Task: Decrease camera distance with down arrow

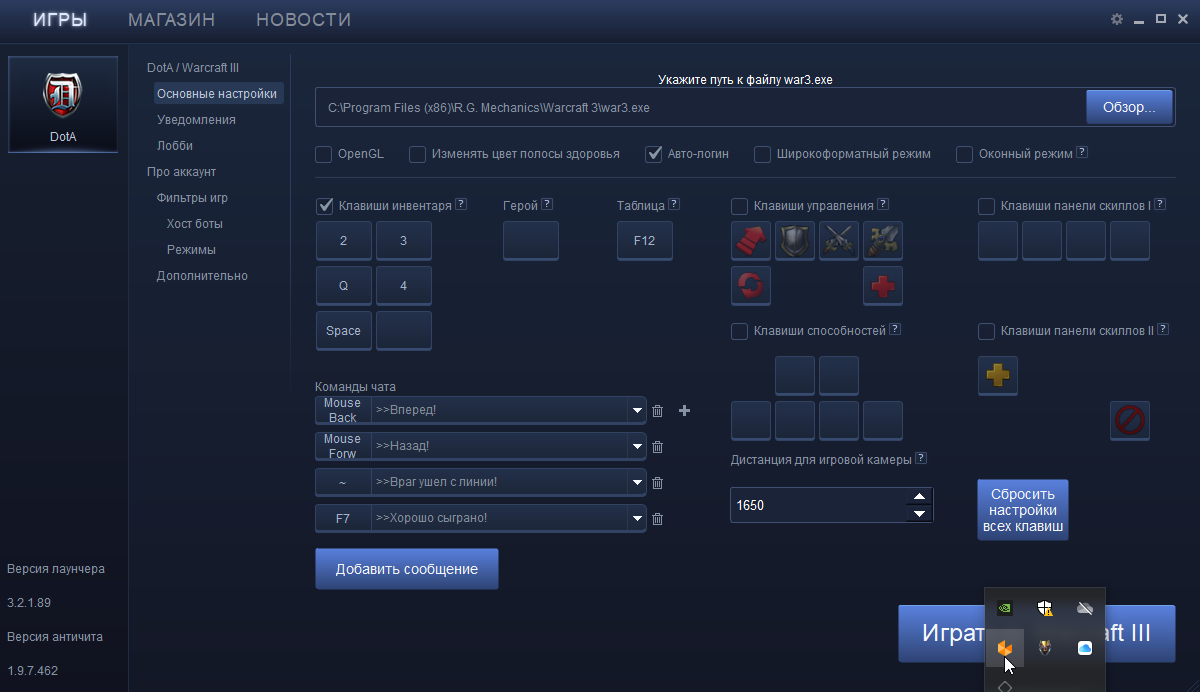Action: click(x=919, y=513)
